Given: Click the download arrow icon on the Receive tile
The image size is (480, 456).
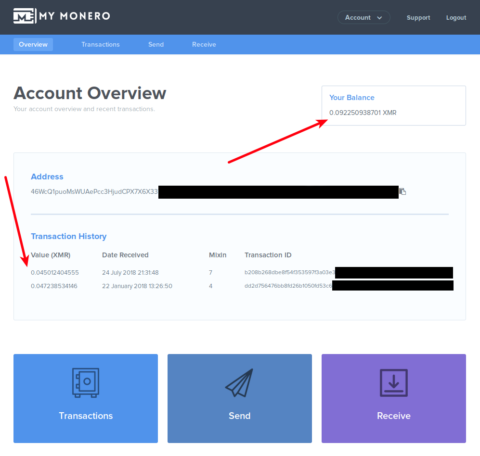Looking at the screenshot, I should 394,383.
